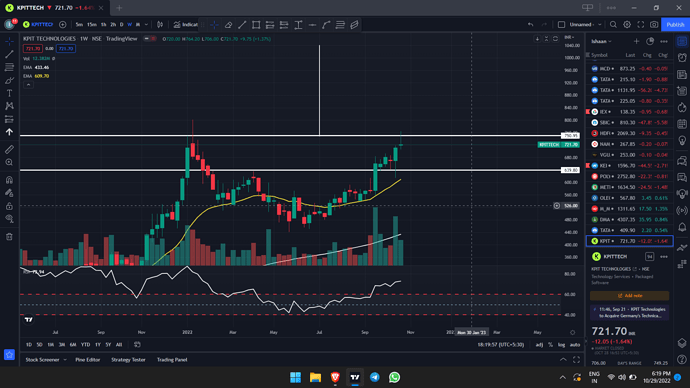Open chart settings gear icon
This screenshot has height=388, width=690.
tap(627, 25)
